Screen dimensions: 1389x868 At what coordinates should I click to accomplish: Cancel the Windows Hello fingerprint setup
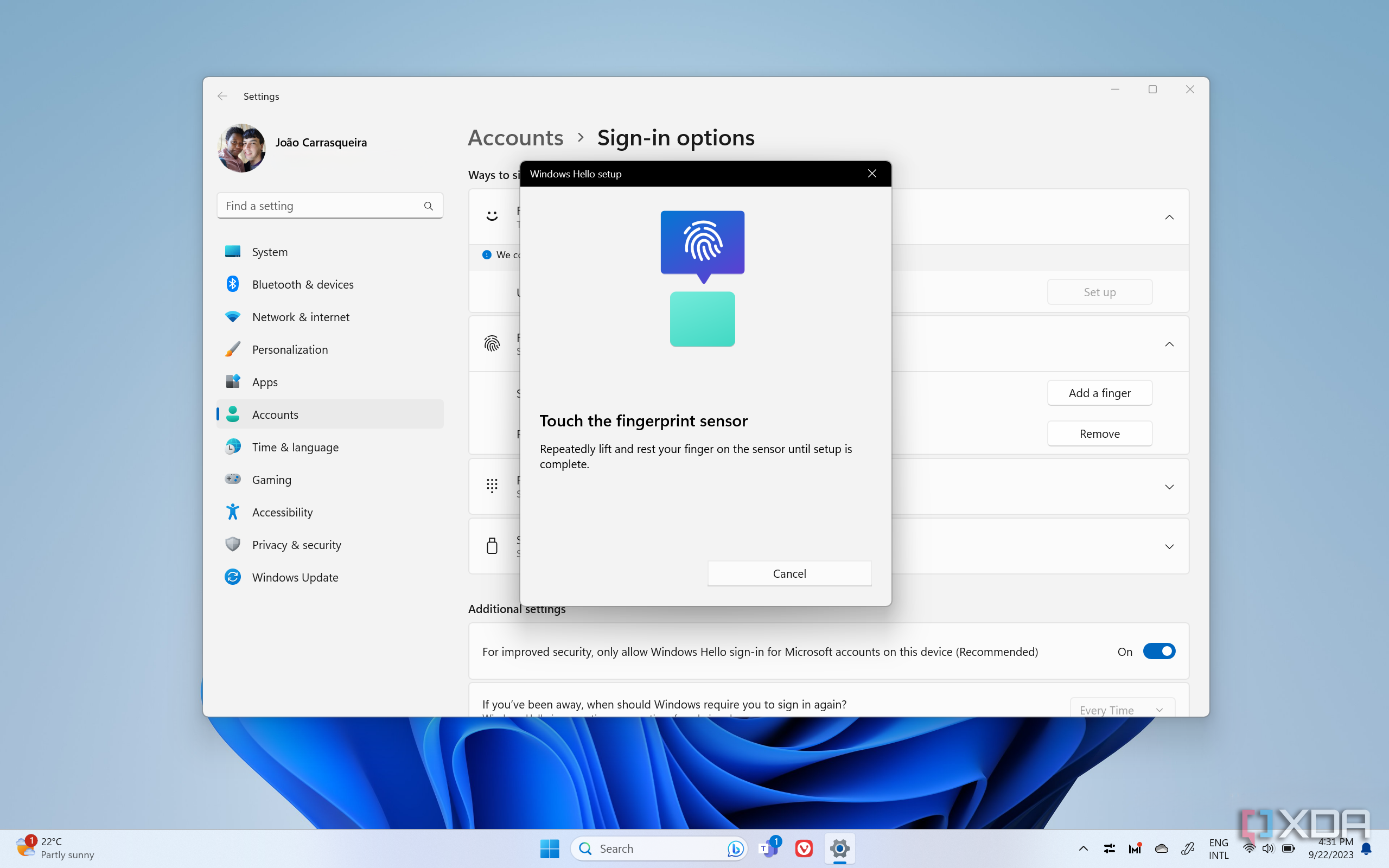789,573
